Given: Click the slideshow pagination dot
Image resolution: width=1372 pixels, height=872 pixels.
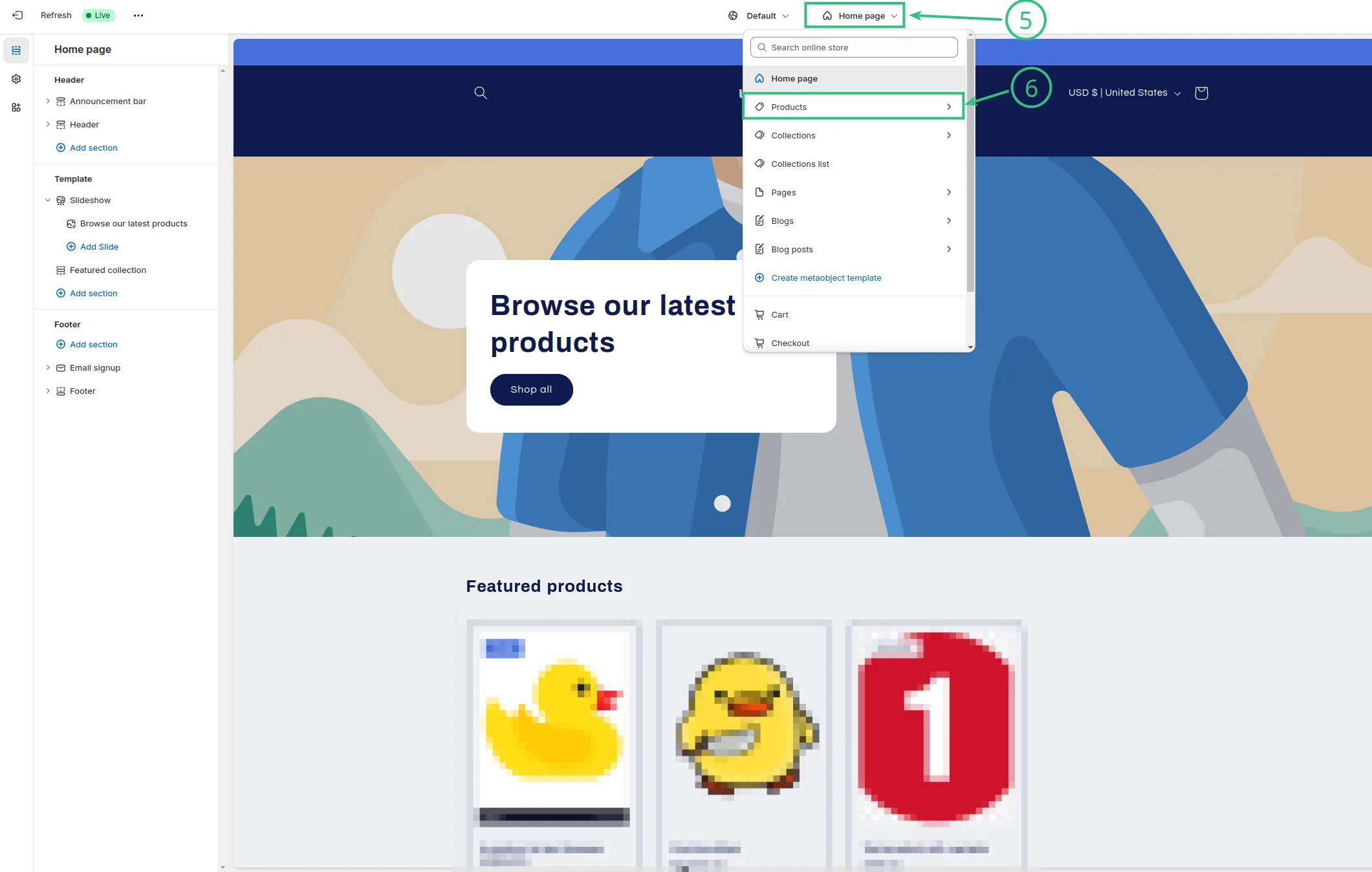Looking at the screenshot, I should [x=722, y=503].
